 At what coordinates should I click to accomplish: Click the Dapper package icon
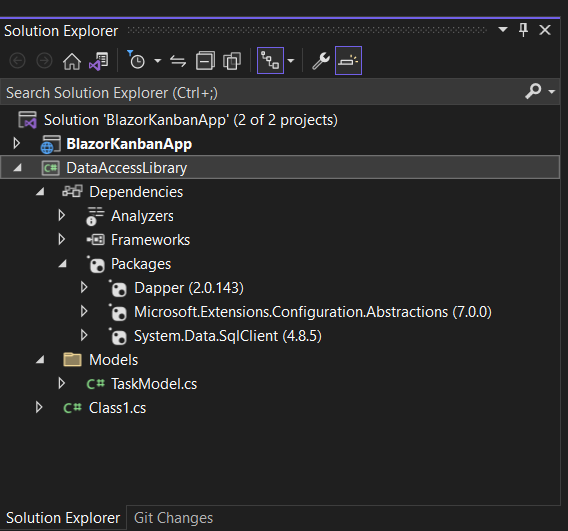point(118,288)
